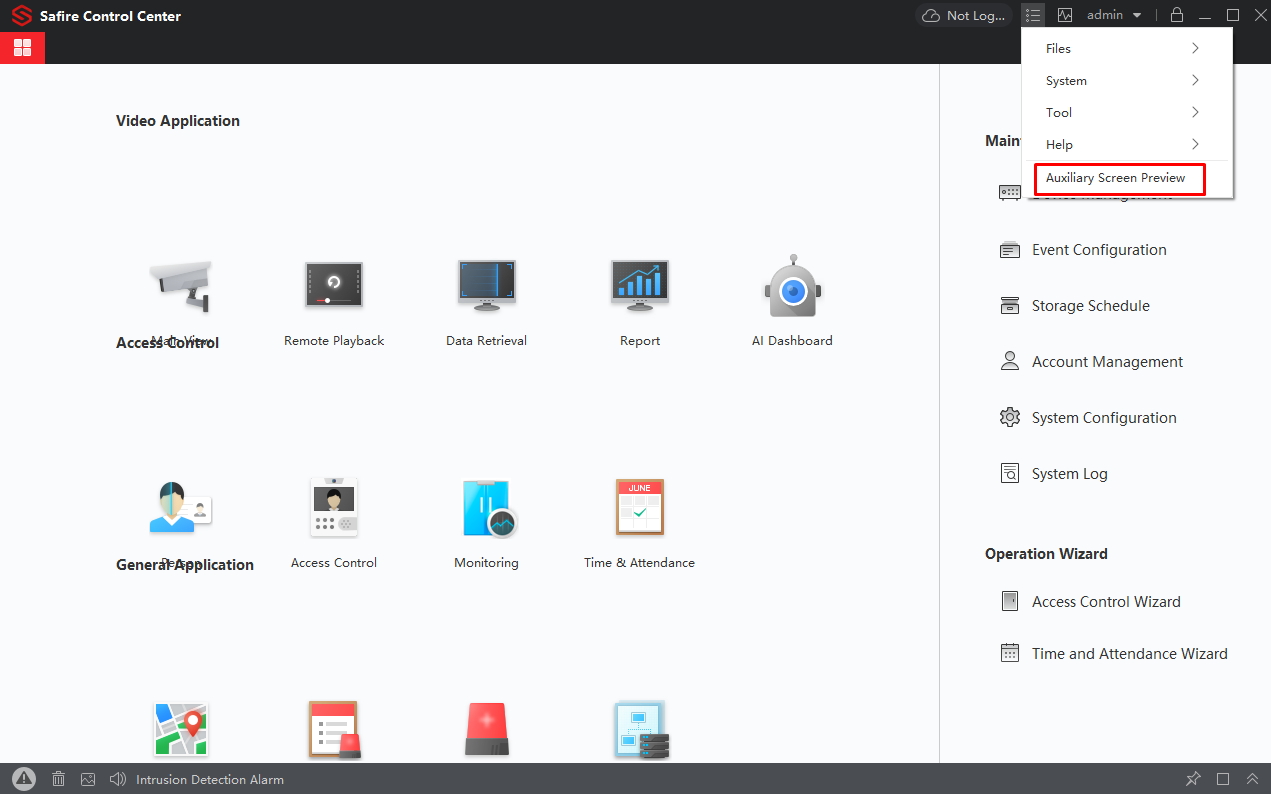Open the Report module

pyautogui.click(x=640, y=286)
